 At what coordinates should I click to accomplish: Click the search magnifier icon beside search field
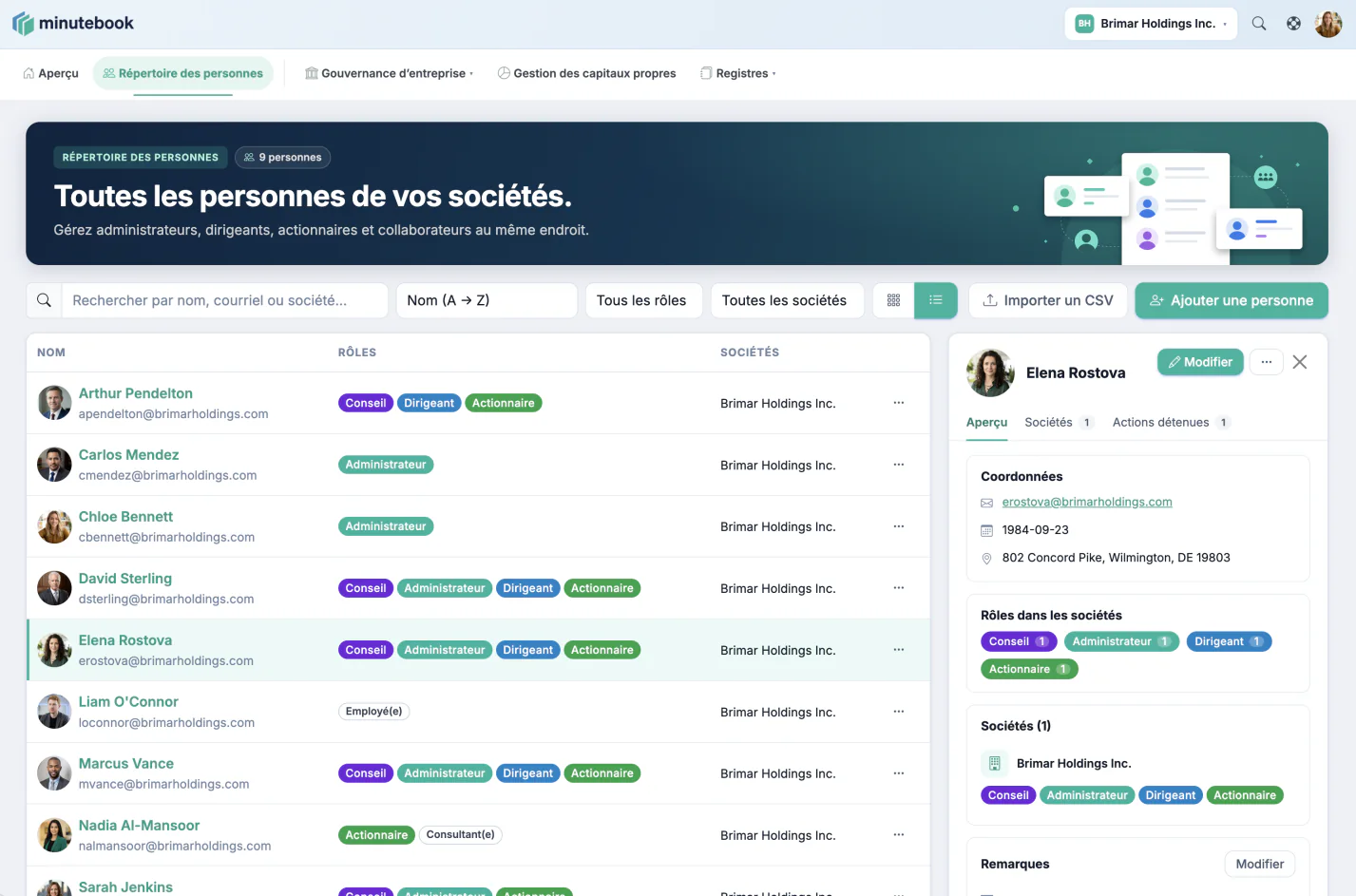[44, 300]
